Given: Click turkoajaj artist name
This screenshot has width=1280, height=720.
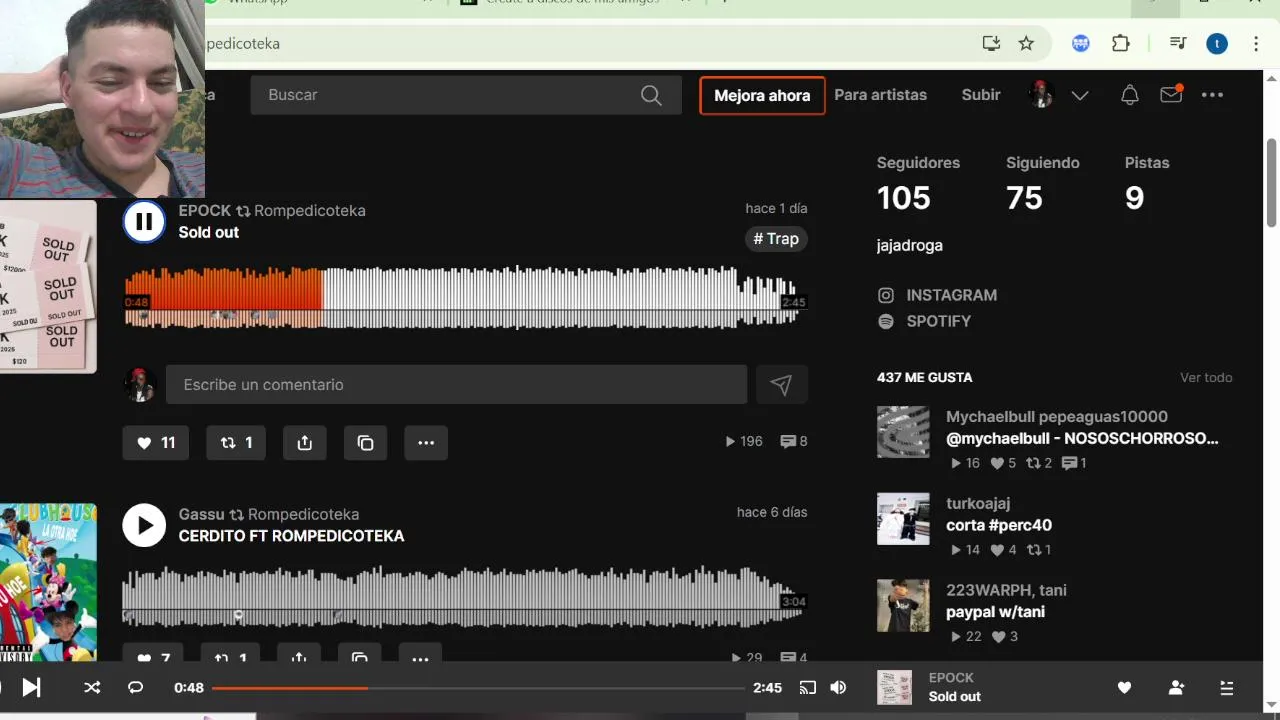Looking at the screenshot, I should coord(978,503).
